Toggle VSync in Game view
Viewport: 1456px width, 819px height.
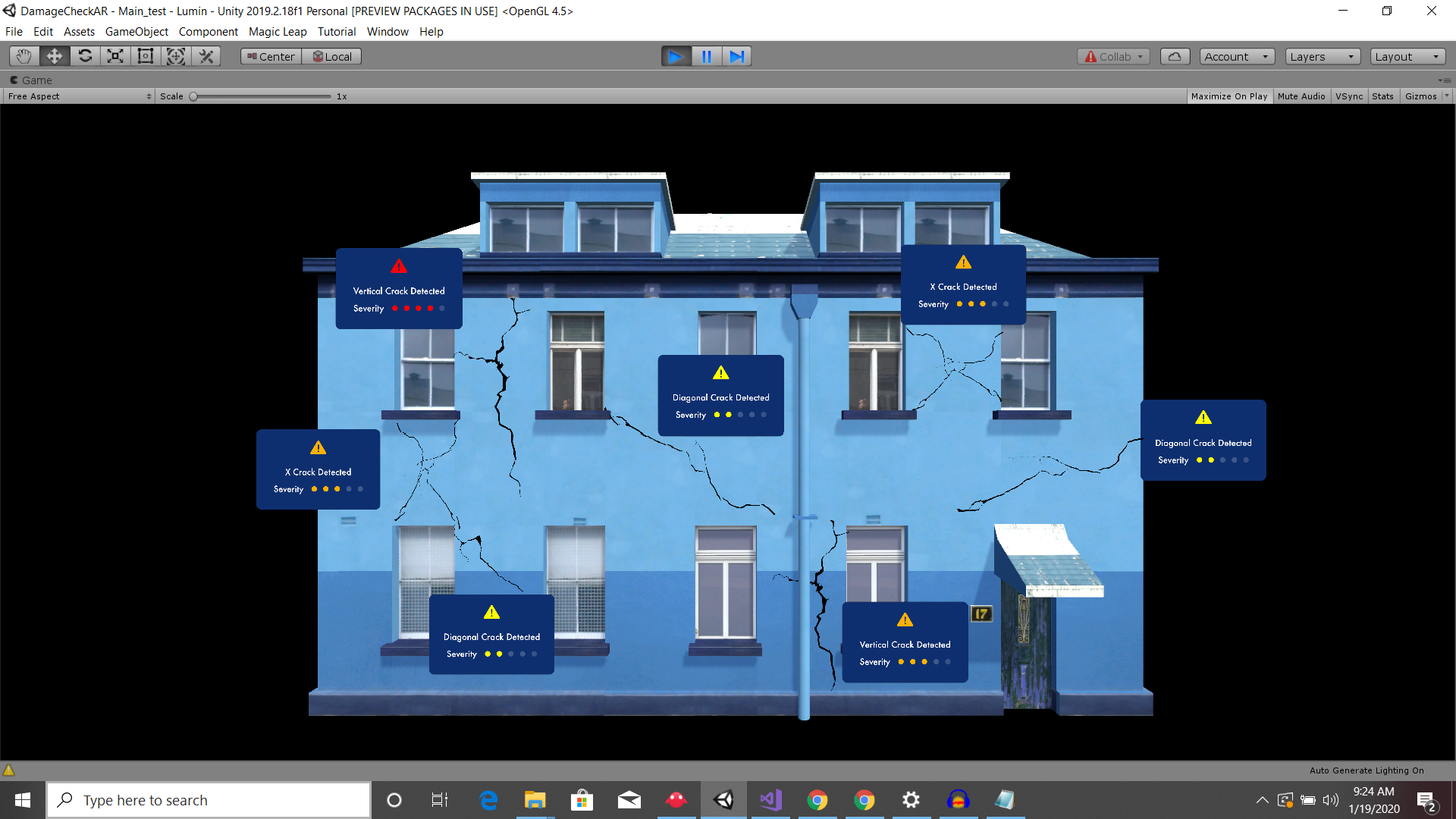tap(1349, 96)
